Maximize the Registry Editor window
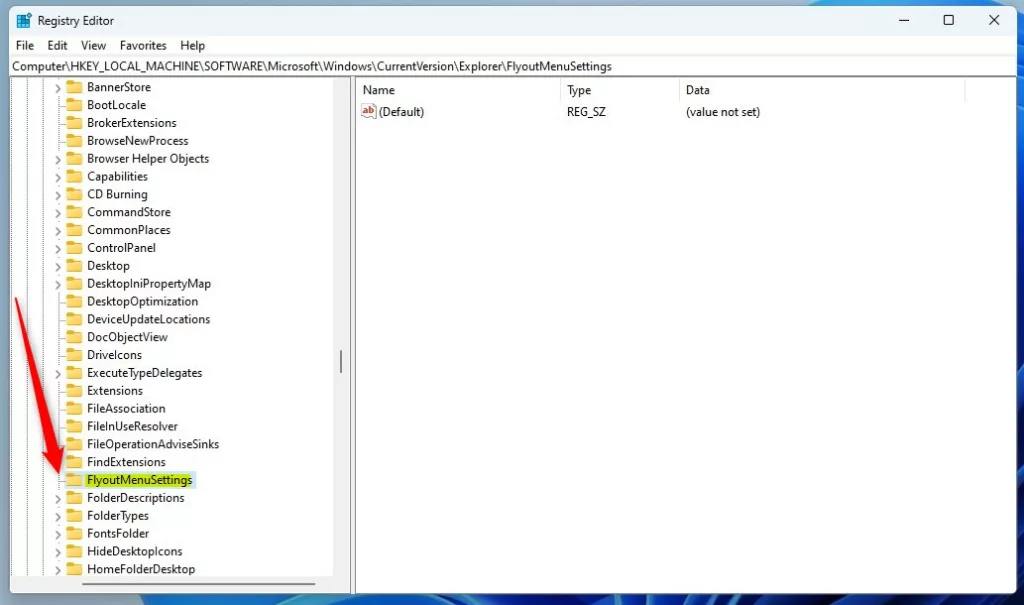The height and width of the screenshot is (605, 1024). point(948,20)
